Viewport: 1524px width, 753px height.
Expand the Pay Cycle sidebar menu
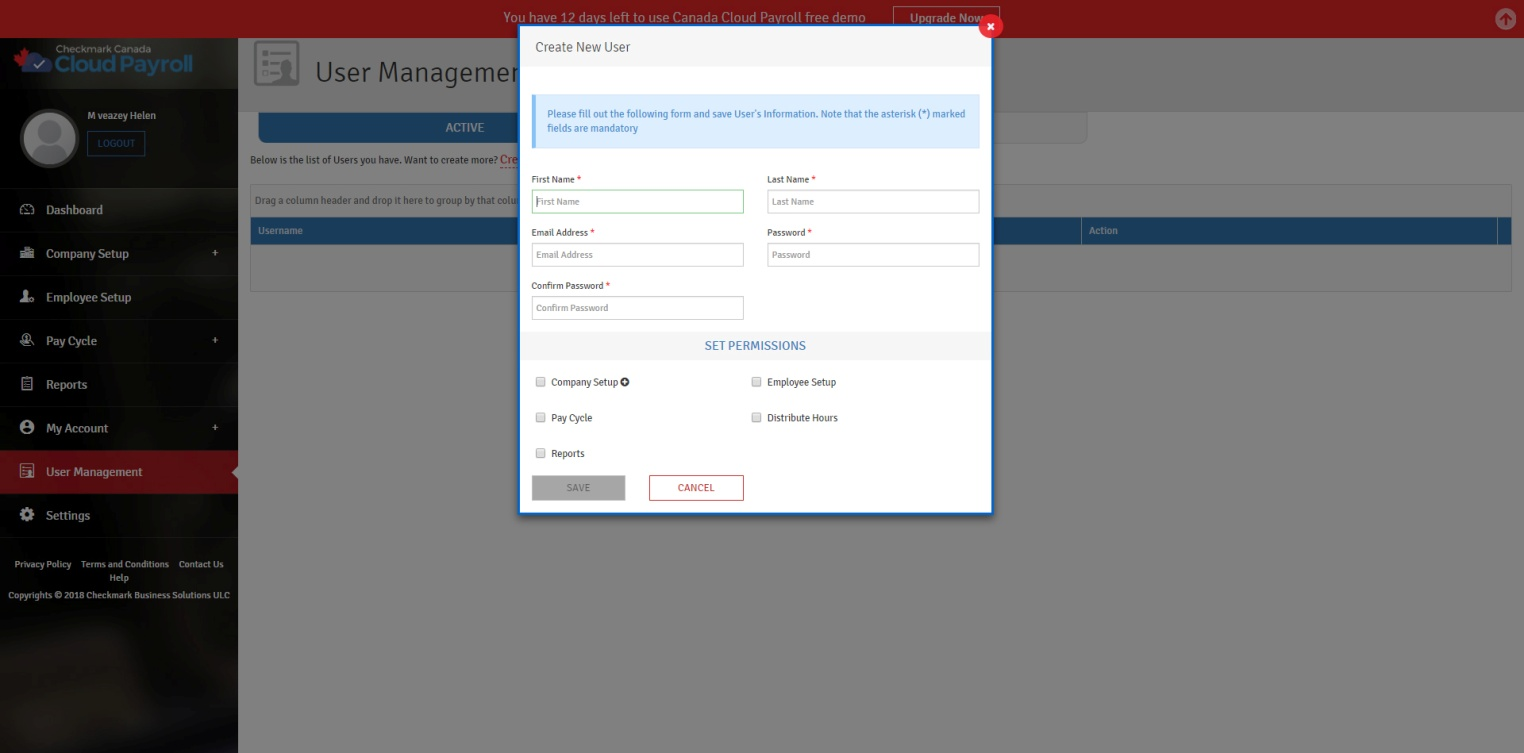pyautogui.click(x=215, y=341)
